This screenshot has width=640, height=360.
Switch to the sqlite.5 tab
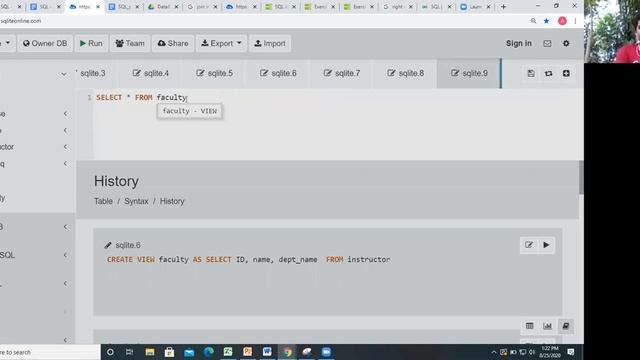(214, 73)
